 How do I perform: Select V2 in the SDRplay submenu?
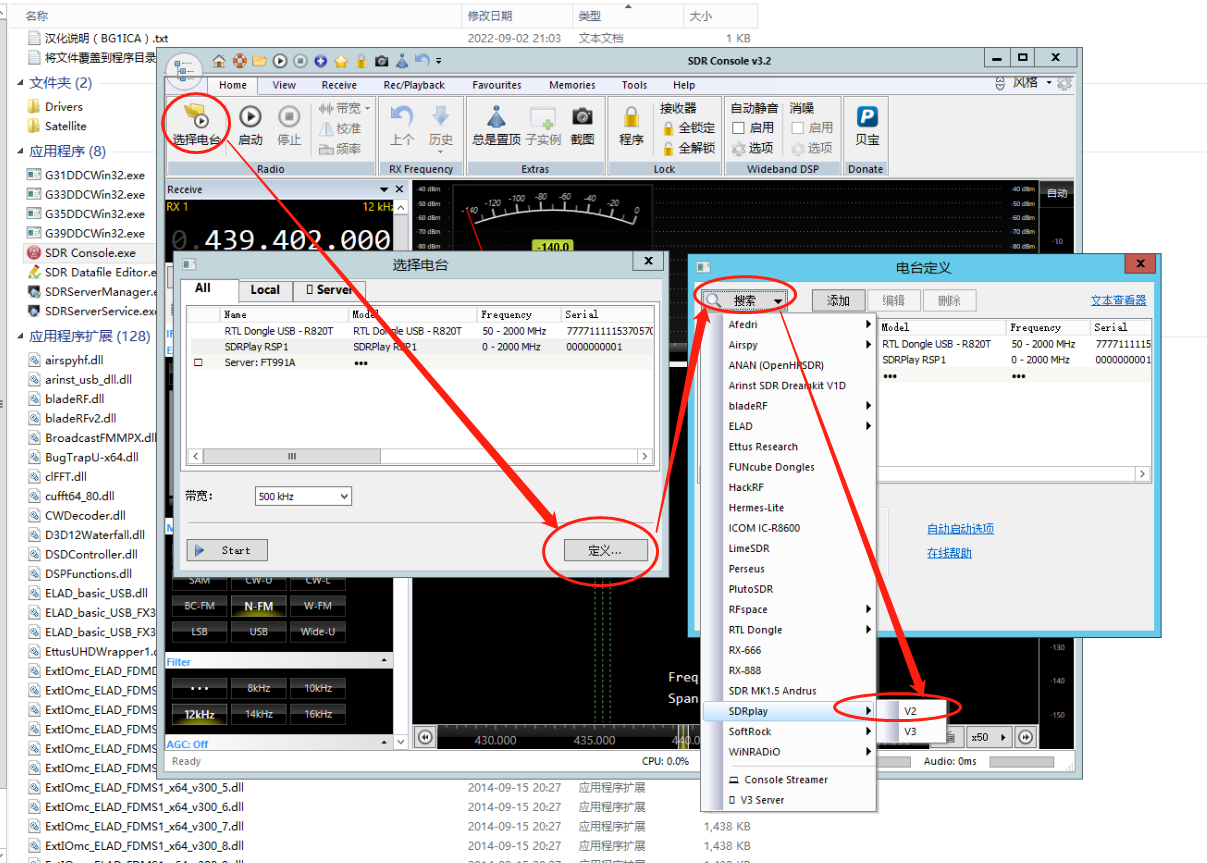tap(911, 711)
